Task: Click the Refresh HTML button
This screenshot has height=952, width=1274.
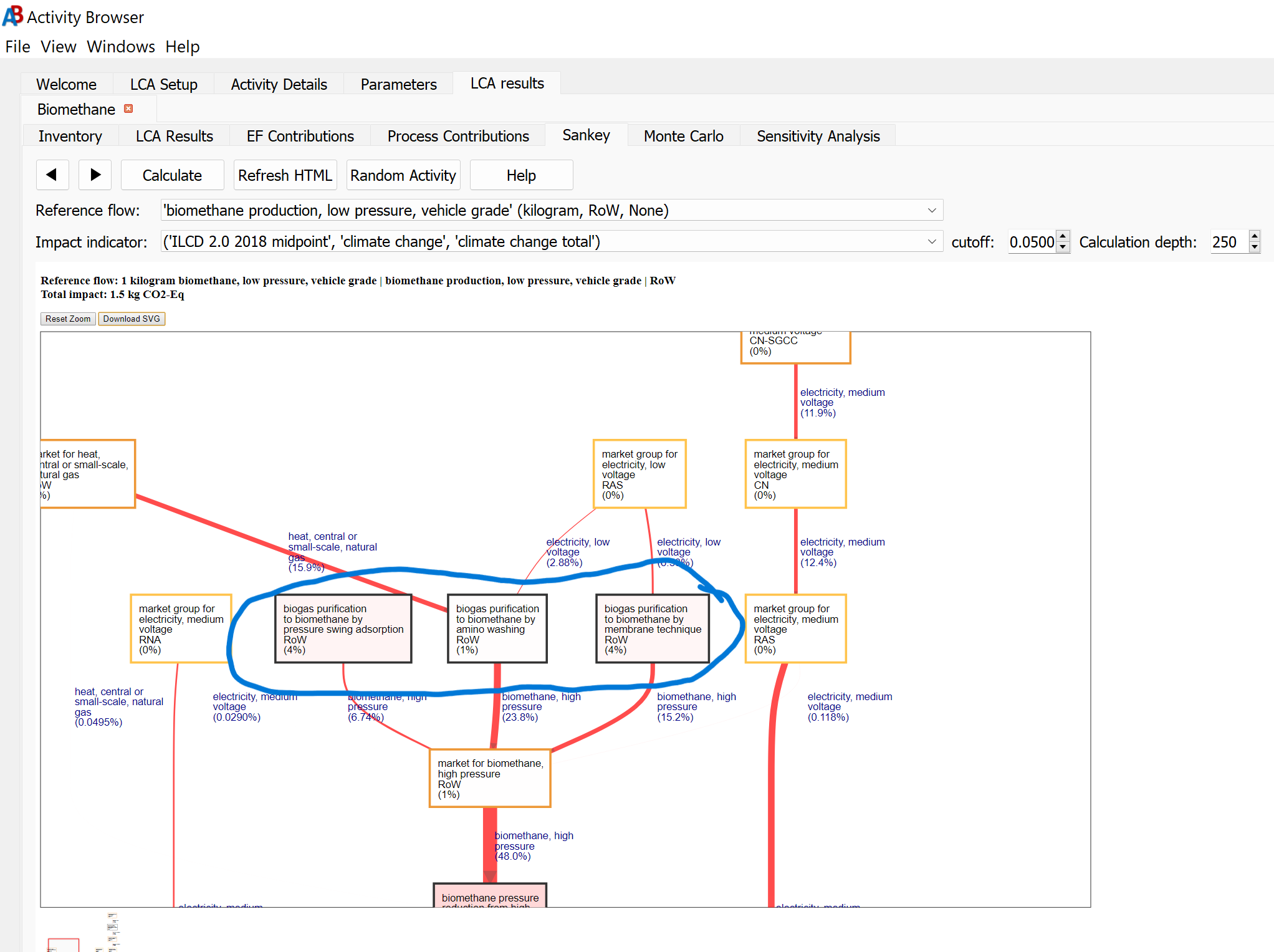Action: (x=285, y=175)
